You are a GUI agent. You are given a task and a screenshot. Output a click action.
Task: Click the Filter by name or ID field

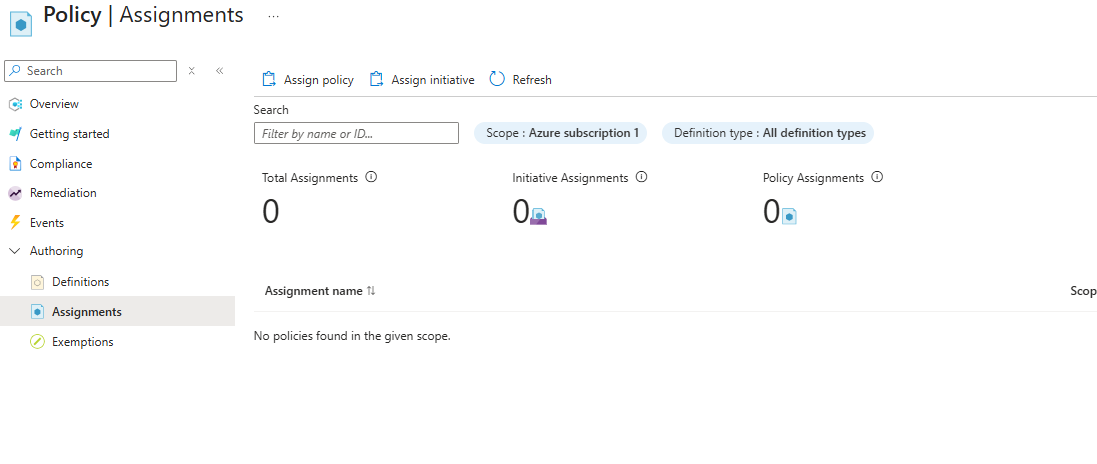(x=356, y=133)
